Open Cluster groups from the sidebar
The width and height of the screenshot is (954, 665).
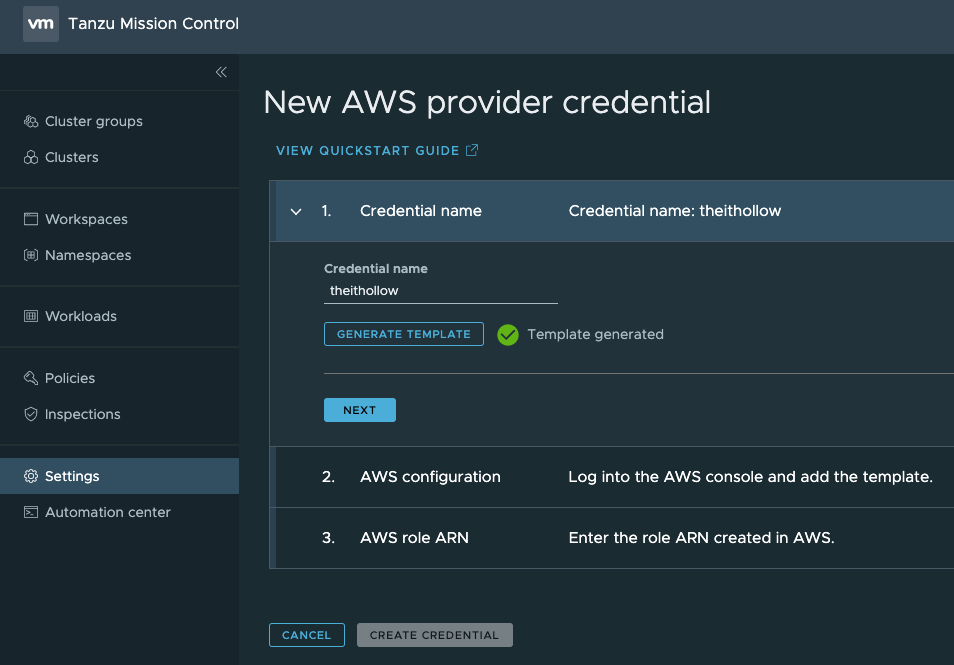[x=93, y=121]
